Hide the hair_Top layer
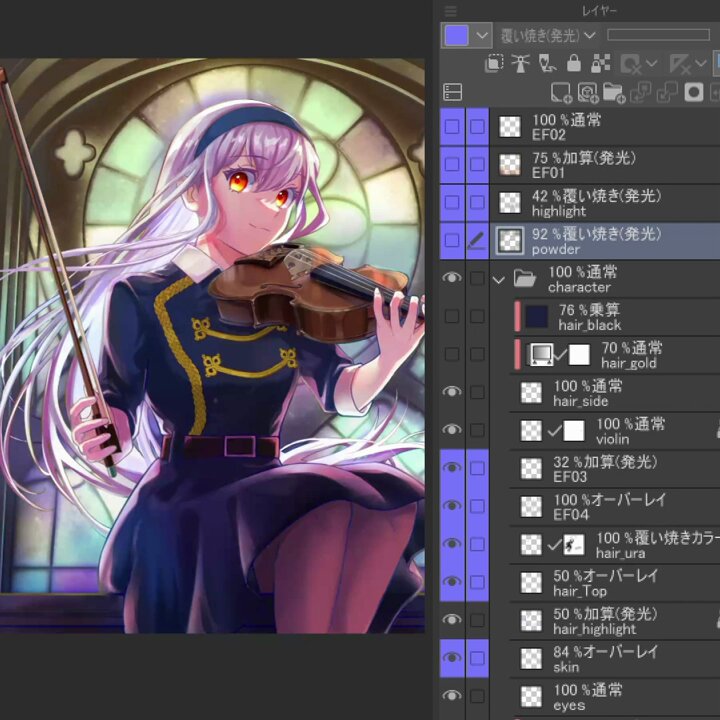This screenshot has width=720, height=720. point(452,582)
